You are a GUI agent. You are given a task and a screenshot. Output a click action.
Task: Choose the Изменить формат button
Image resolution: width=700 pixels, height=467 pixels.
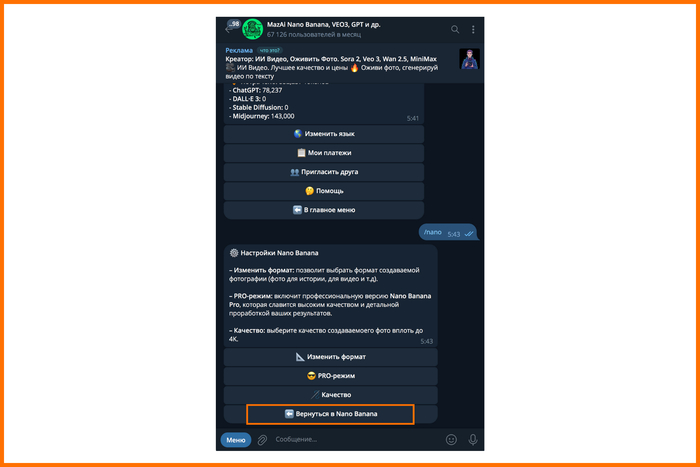tap(330, 357)
